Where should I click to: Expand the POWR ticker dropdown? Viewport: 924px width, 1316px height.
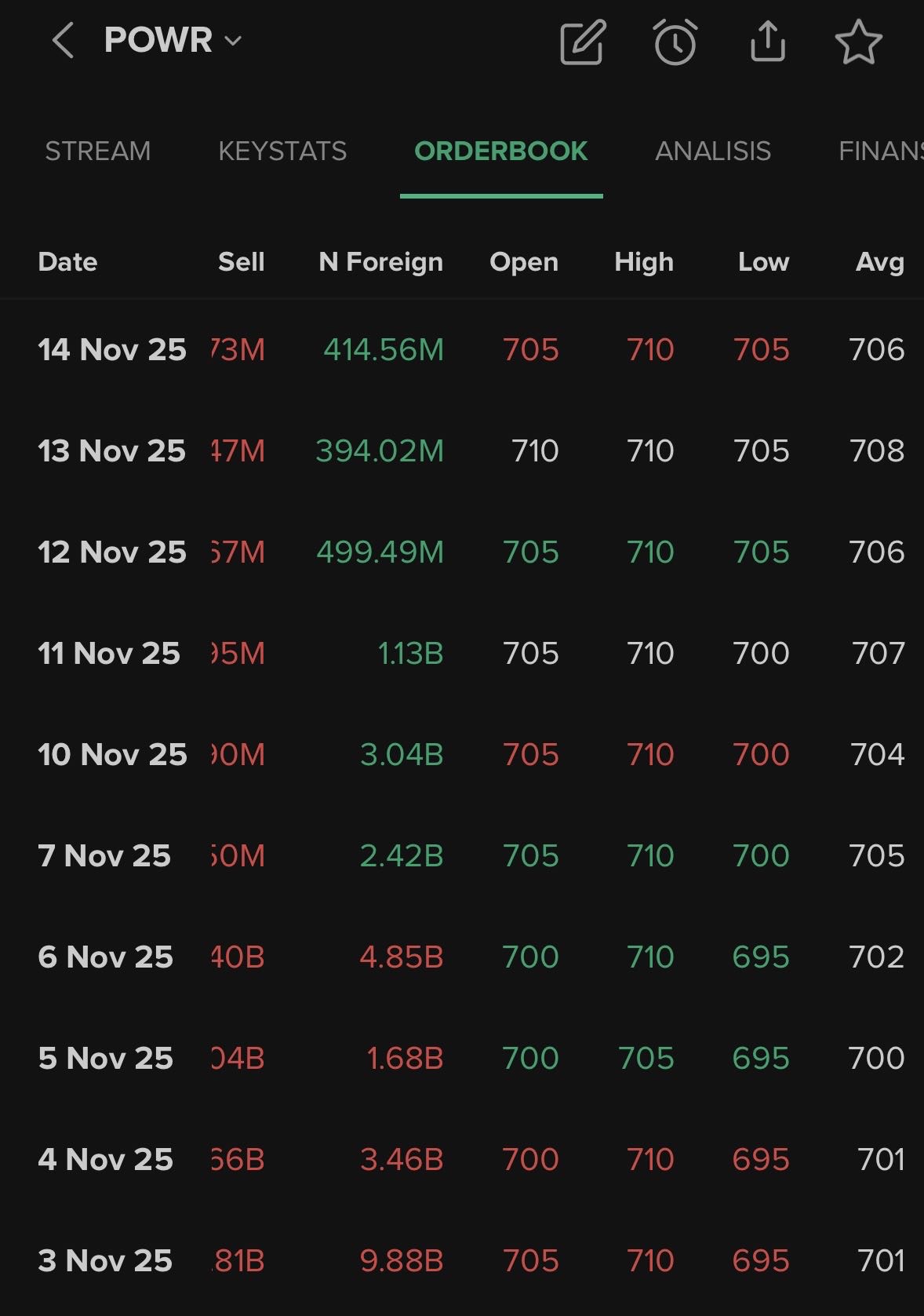click(233, 41)
